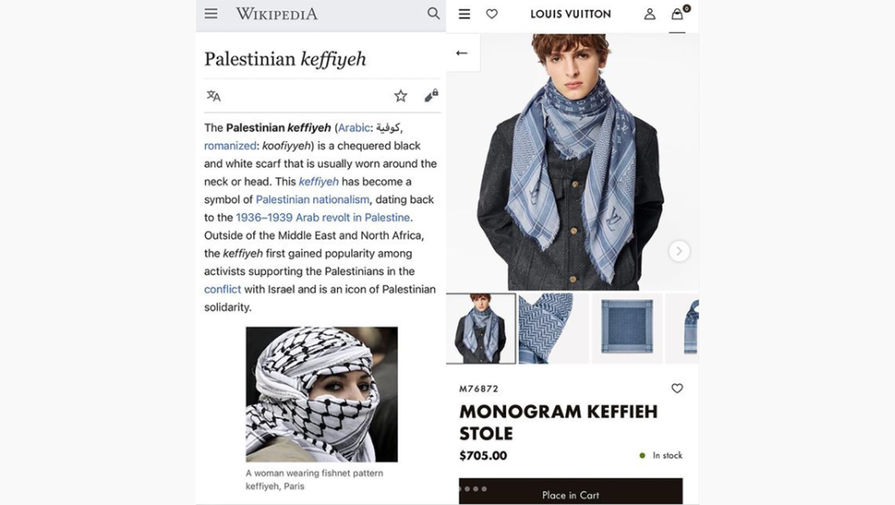Open the Louis Vuitton hamburger menu

[465, 14]
